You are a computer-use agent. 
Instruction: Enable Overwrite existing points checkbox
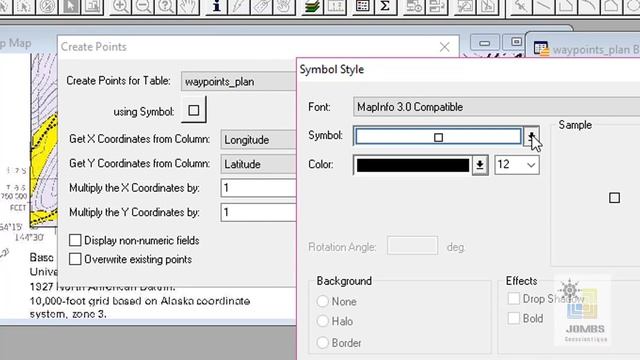[x=75, y=259]
